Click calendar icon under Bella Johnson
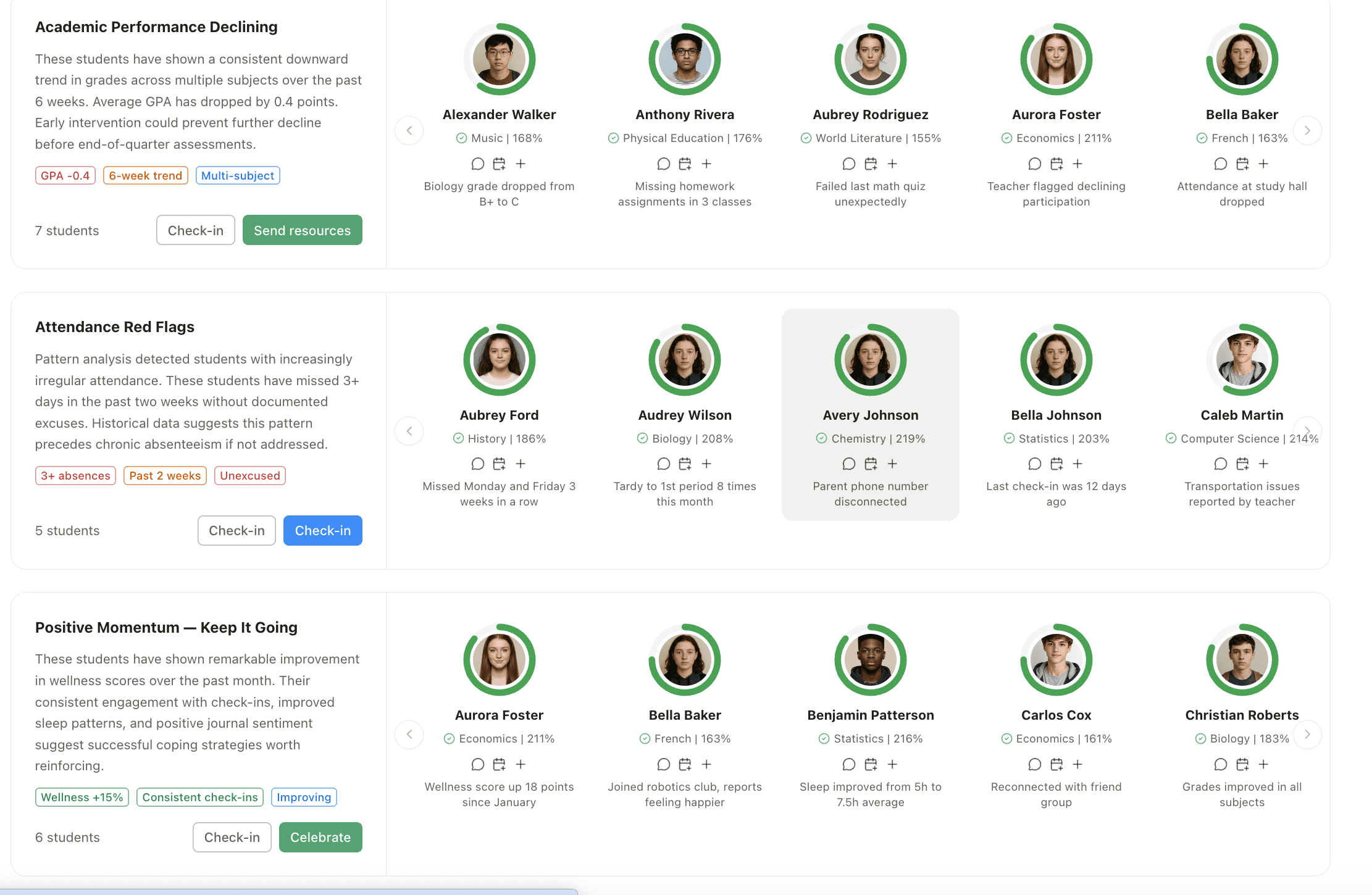 1056,464
